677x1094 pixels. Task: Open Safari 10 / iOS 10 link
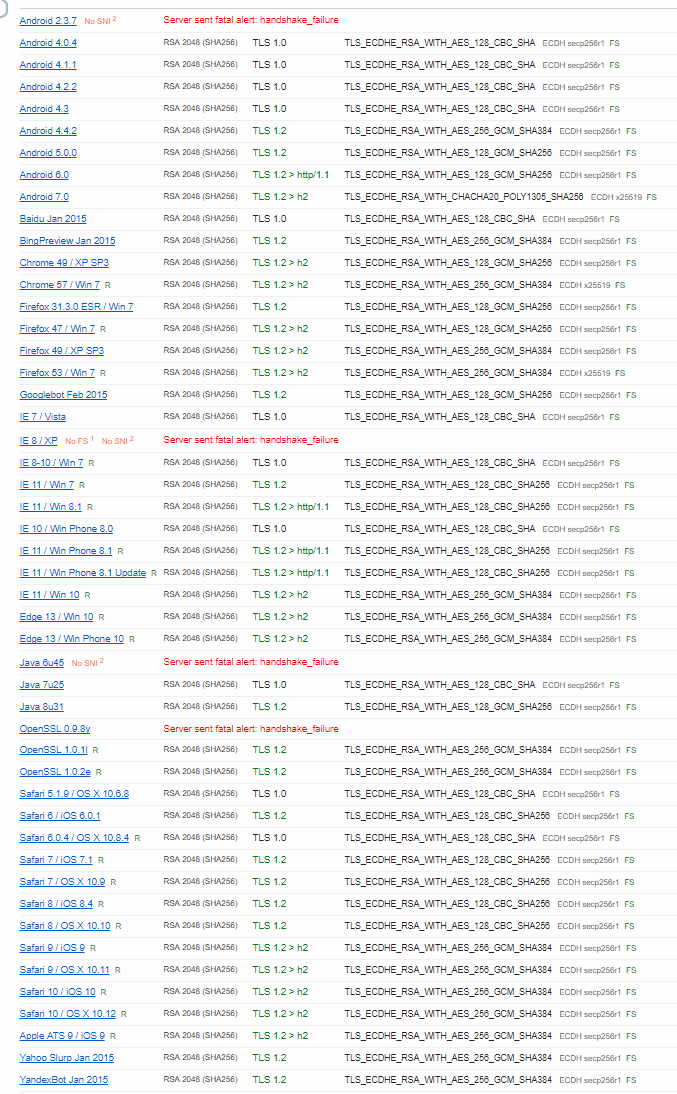point(57,991)
